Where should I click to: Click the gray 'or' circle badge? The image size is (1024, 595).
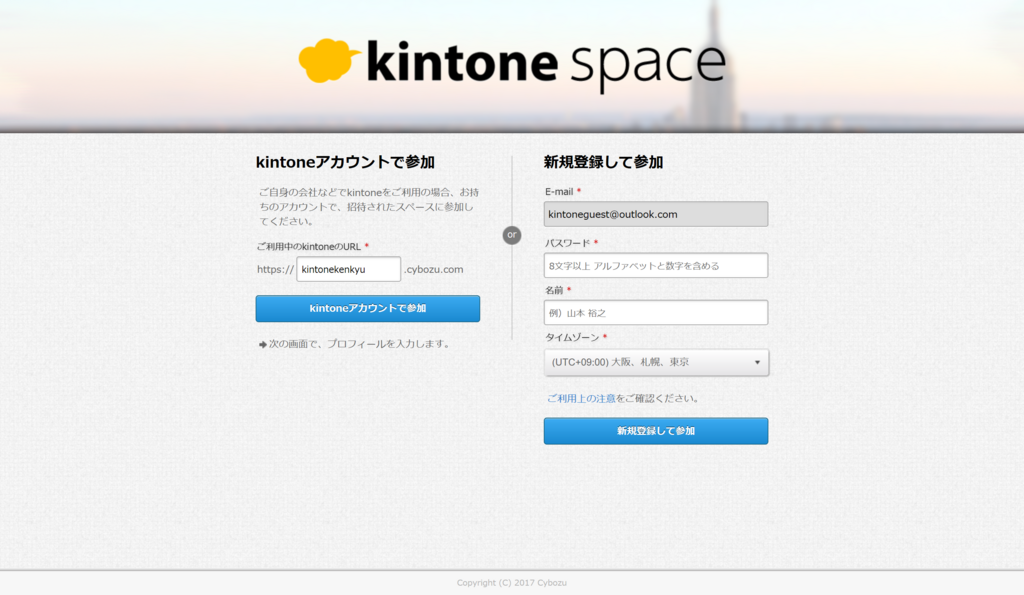[x=512, y=235]
